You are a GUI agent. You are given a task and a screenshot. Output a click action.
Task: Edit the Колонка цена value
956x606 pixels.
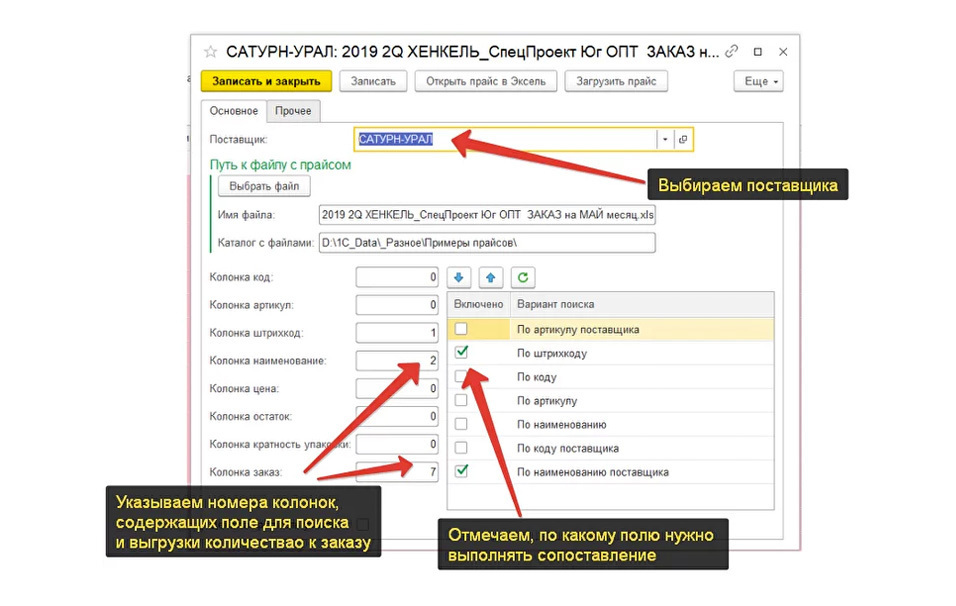(x=397, y=388)
